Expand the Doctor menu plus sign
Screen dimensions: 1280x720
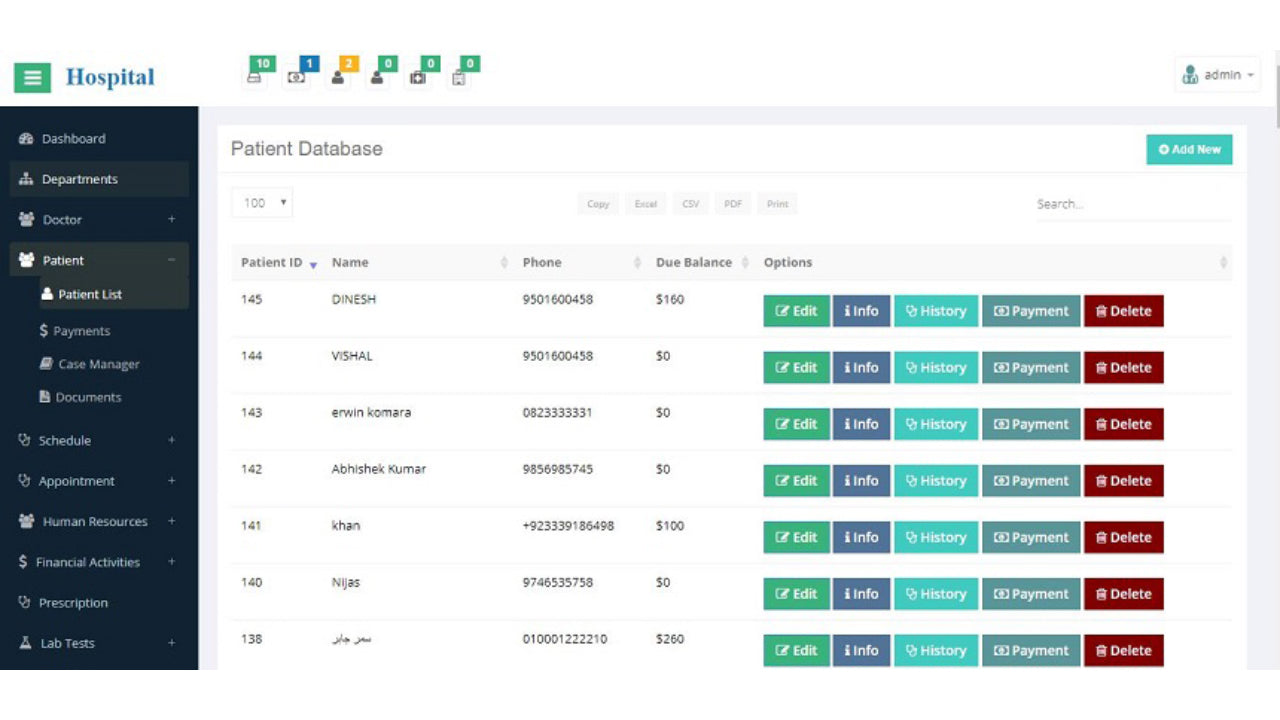[171, 220]
